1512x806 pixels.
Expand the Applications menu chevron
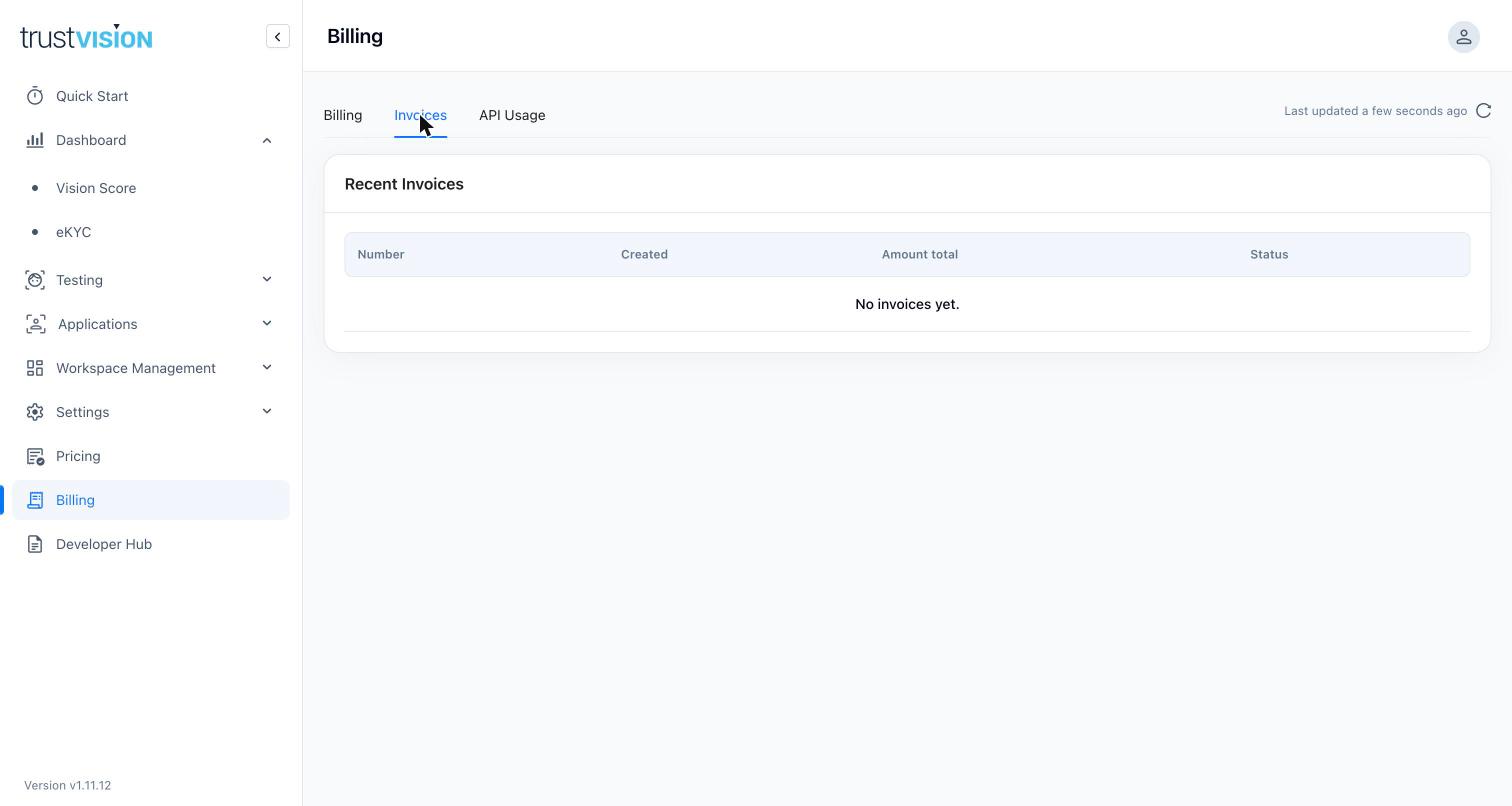[x=267, y=324]
